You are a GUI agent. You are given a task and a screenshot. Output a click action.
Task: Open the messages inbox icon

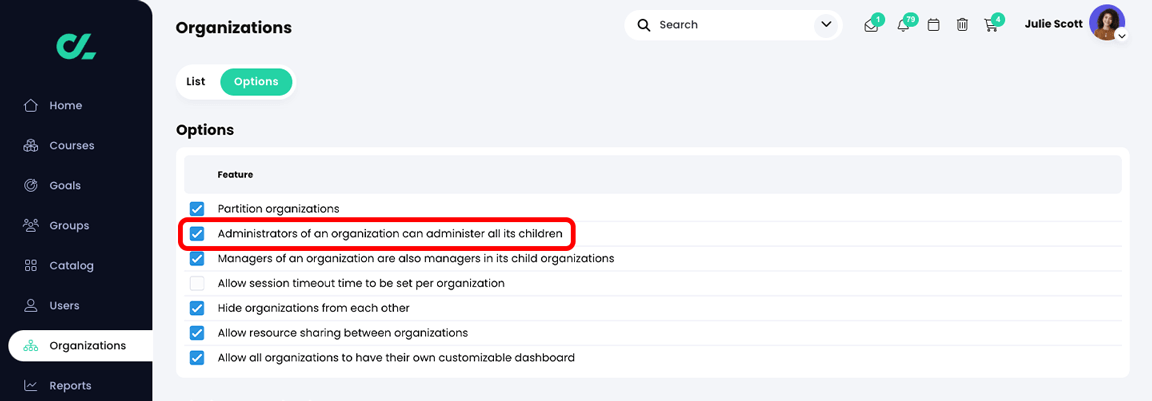click(x=871, y=25)
